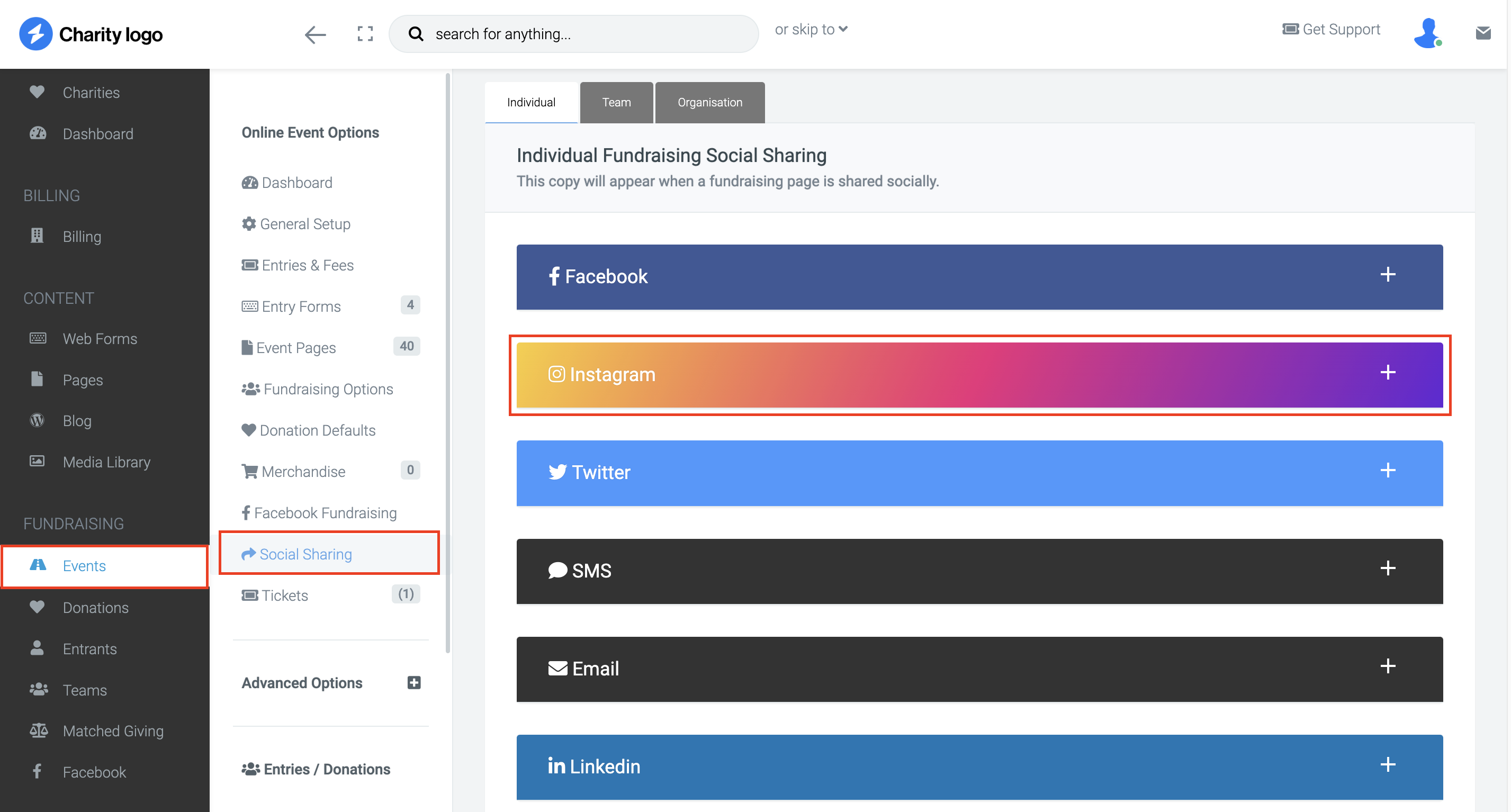Click the submenu vertical scrollbar

(447, 362)
